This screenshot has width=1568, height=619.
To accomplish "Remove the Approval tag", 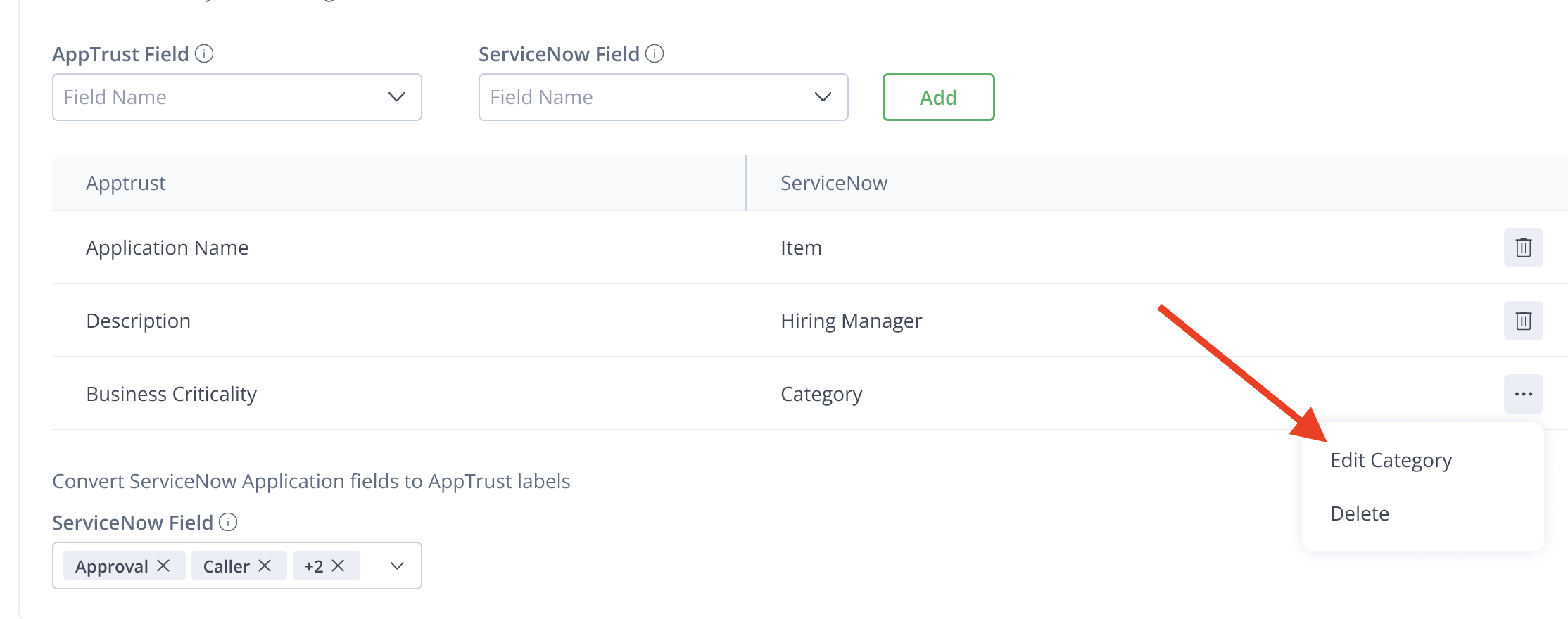I will point(163,566).
